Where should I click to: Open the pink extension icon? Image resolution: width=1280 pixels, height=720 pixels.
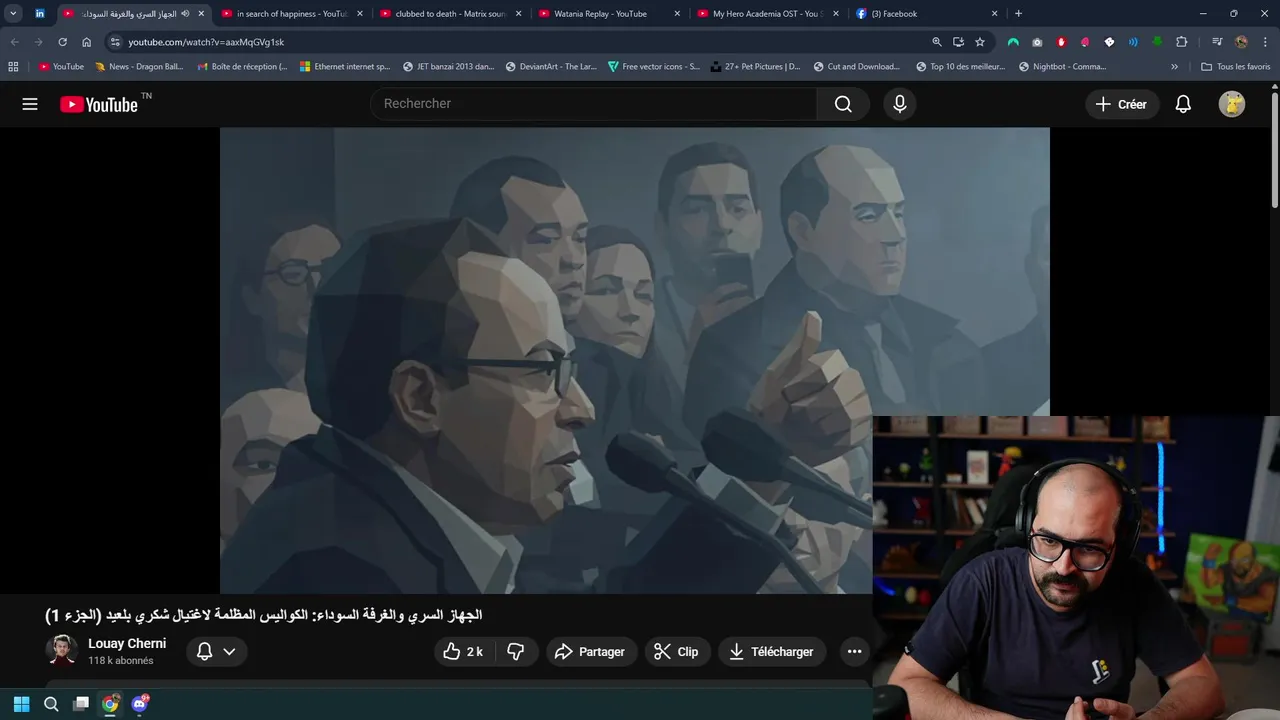point(1085,42)
